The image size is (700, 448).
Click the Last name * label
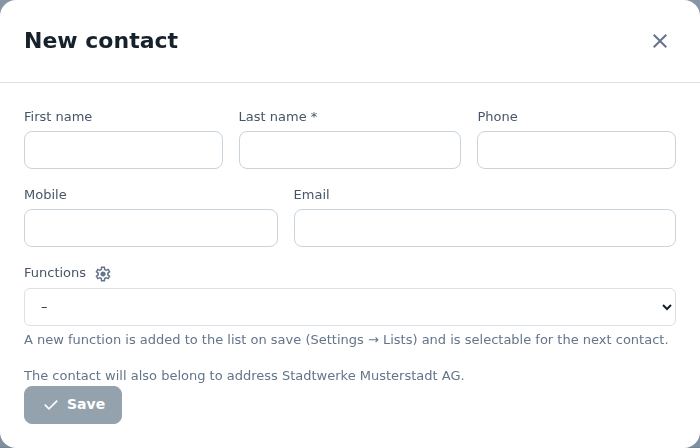pyautogui.click(x=278, y=116)
